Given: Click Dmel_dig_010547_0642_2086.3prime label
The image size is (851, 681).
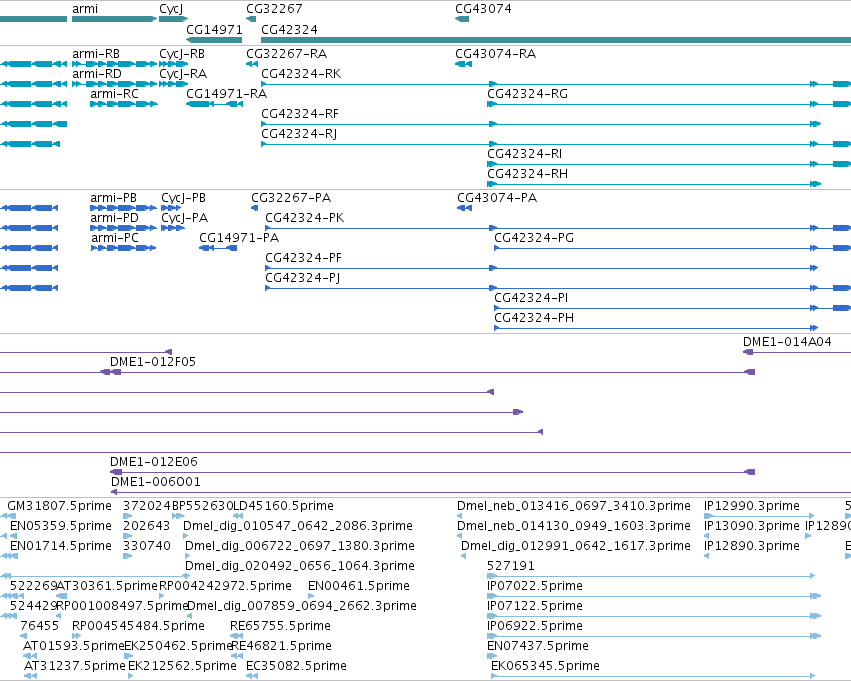Looking at the screenshot, I should tap(298, 527).
